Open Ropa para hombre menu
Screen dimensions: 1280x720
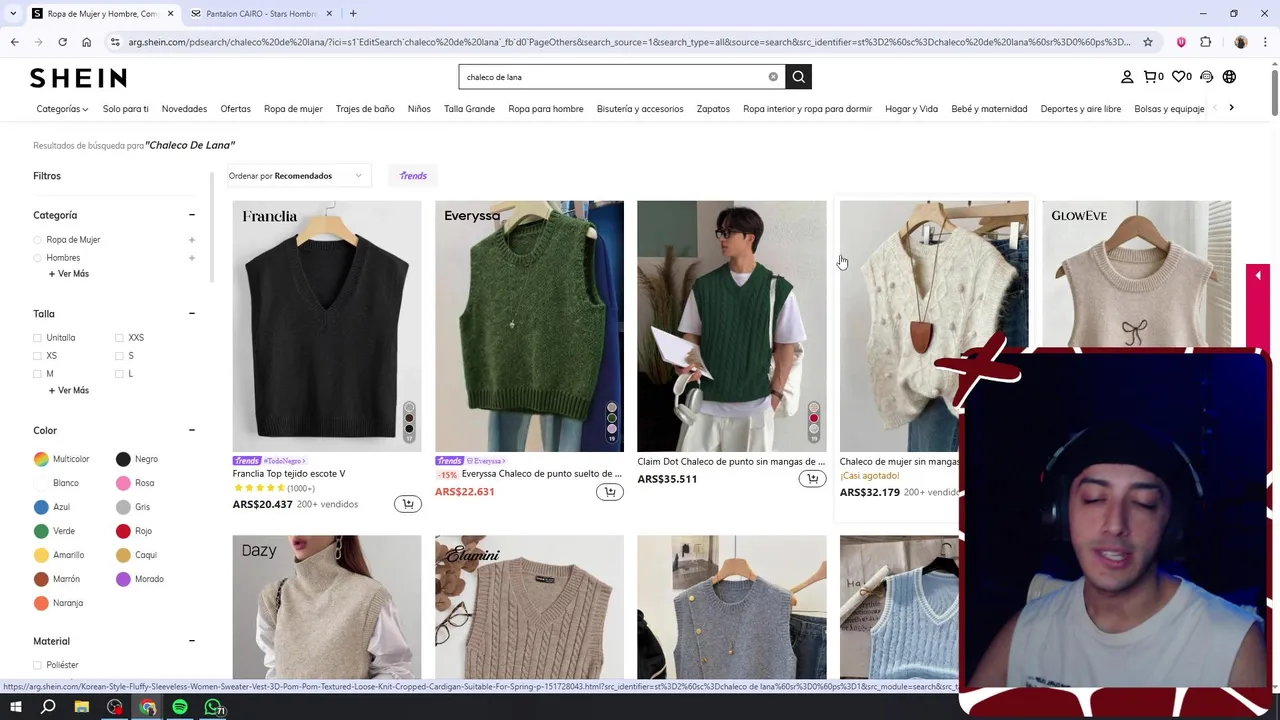(545, 109)
